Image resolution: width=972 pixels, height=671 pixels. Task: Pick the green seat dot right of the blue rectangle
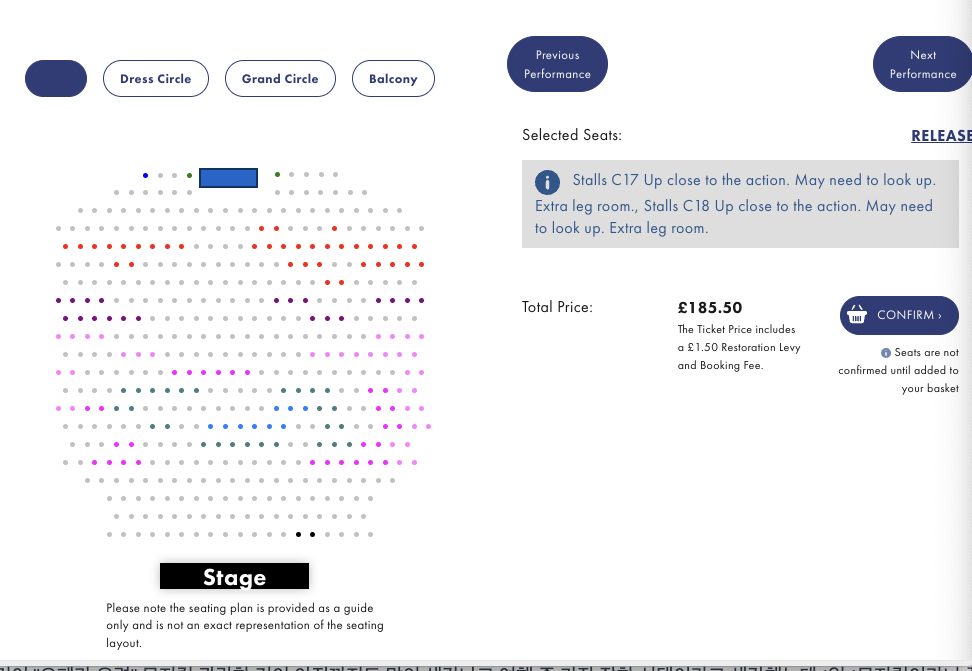277,176
